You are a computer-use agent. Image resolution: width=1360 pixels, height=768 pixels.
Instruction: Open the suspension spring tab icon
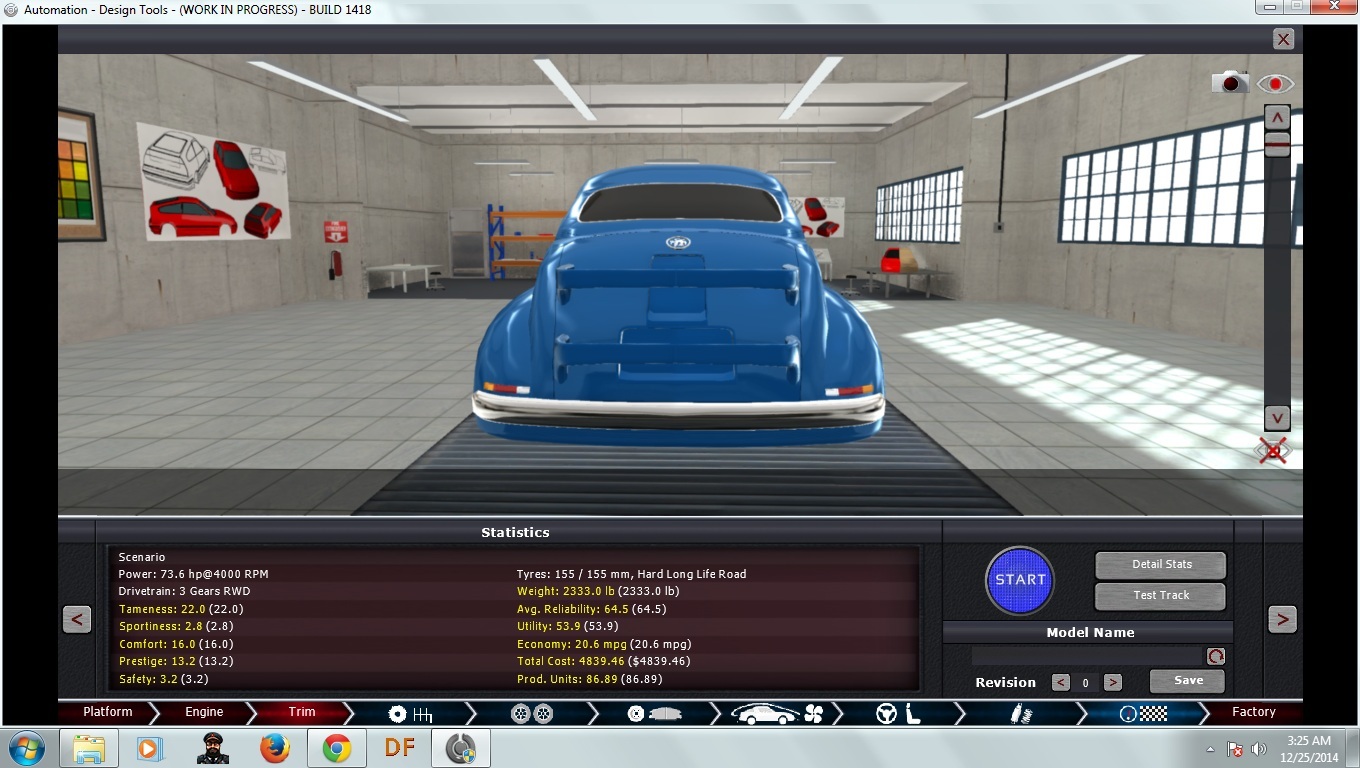coord(1020,713)
